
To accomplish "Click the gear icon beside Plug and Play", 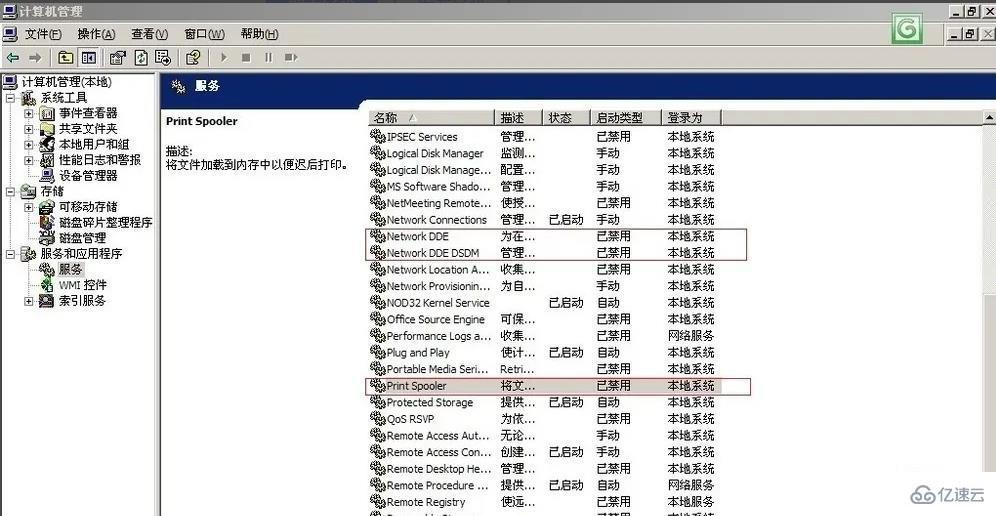I will click(x=378, y=353).
